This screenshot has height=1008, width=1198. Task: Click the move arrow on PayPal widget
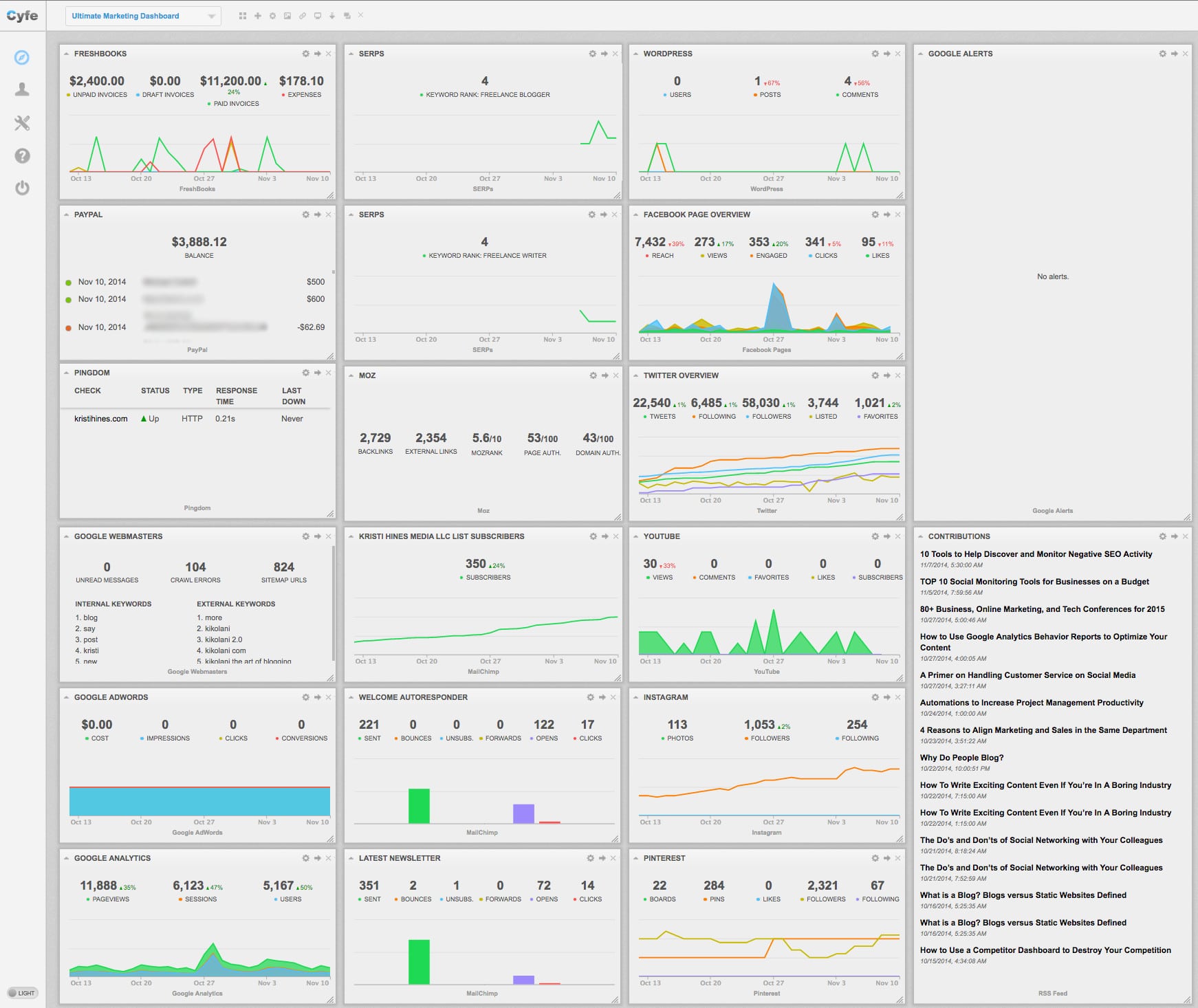pos(317,215)
